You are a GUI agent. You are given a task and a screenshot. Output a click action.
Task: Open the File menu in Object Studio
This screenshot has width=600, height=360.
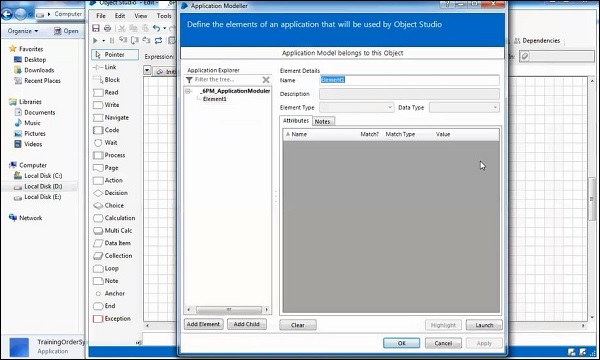101,16
